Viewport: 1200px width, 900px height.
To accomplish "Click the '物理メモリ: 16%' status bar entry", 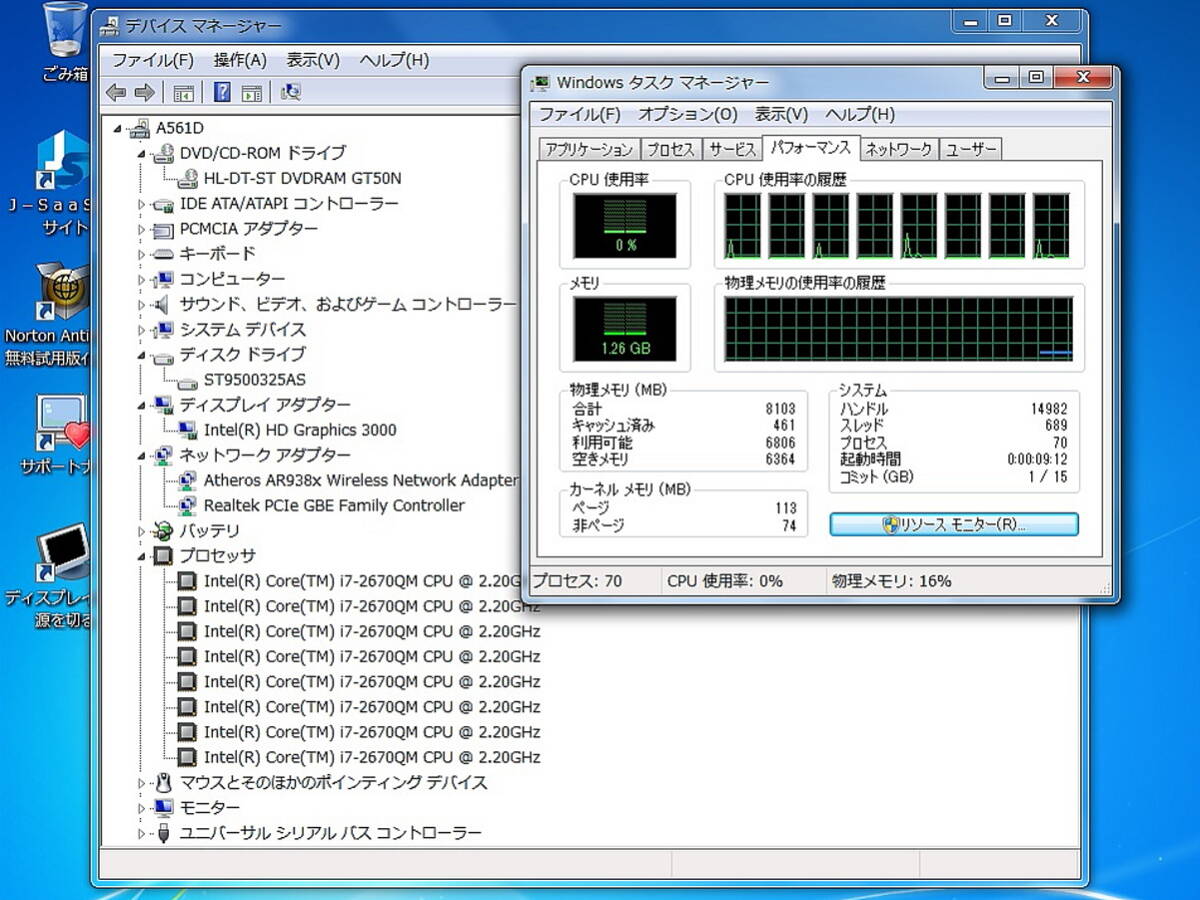I will [891, 581].
